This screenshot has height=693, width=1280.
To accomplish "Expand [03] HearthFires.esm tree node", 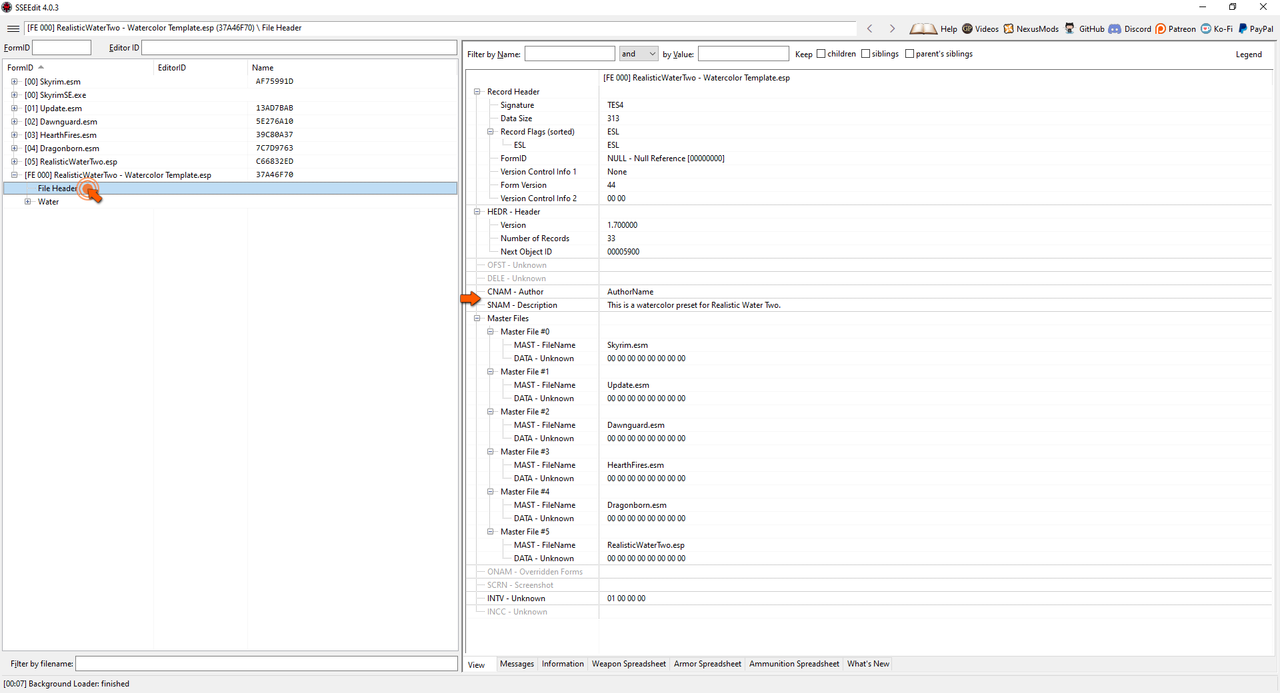I will click(15, 135).
